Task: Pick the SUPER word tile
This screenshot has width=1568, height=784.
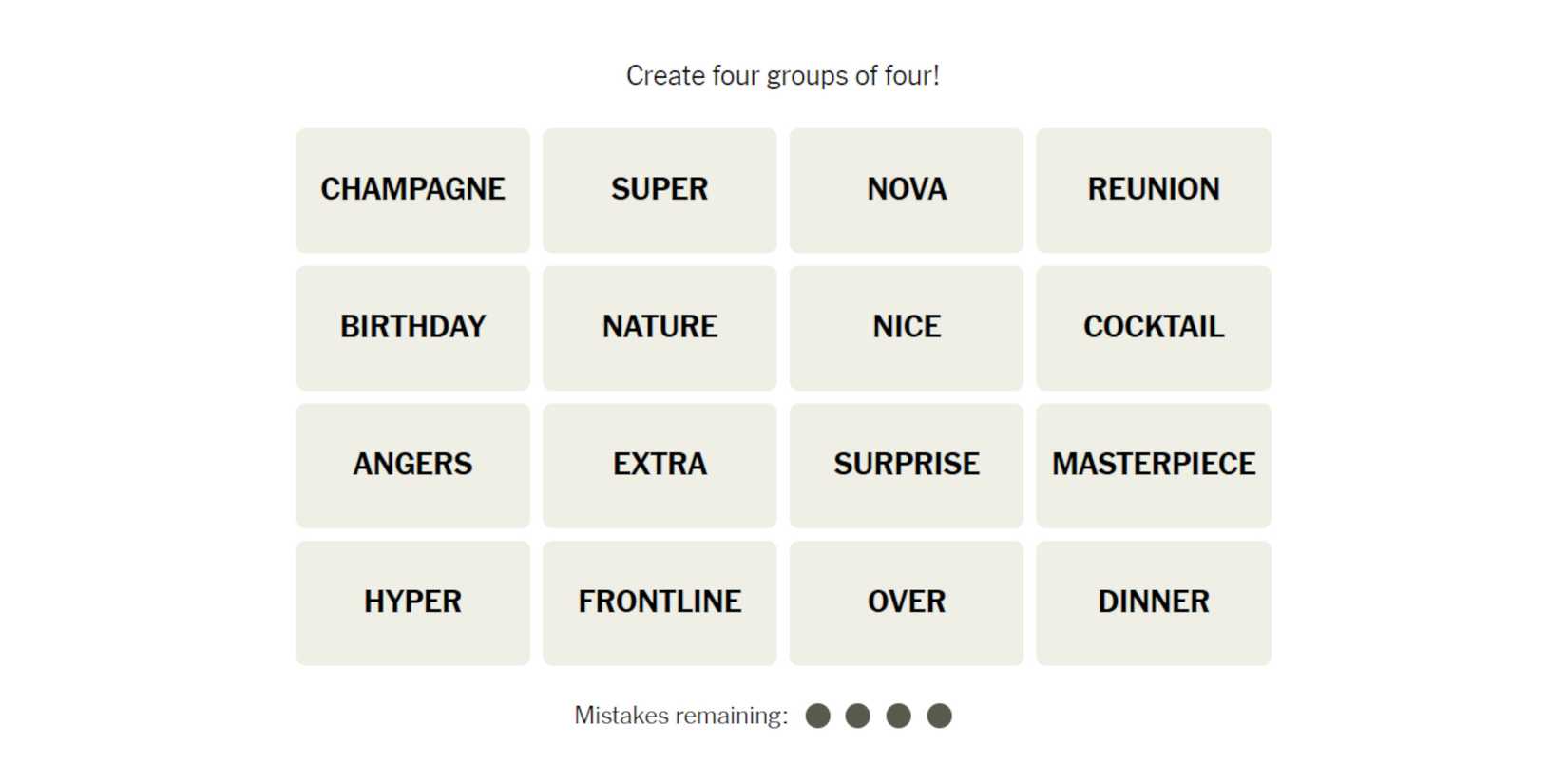Action: pos(660,190)
